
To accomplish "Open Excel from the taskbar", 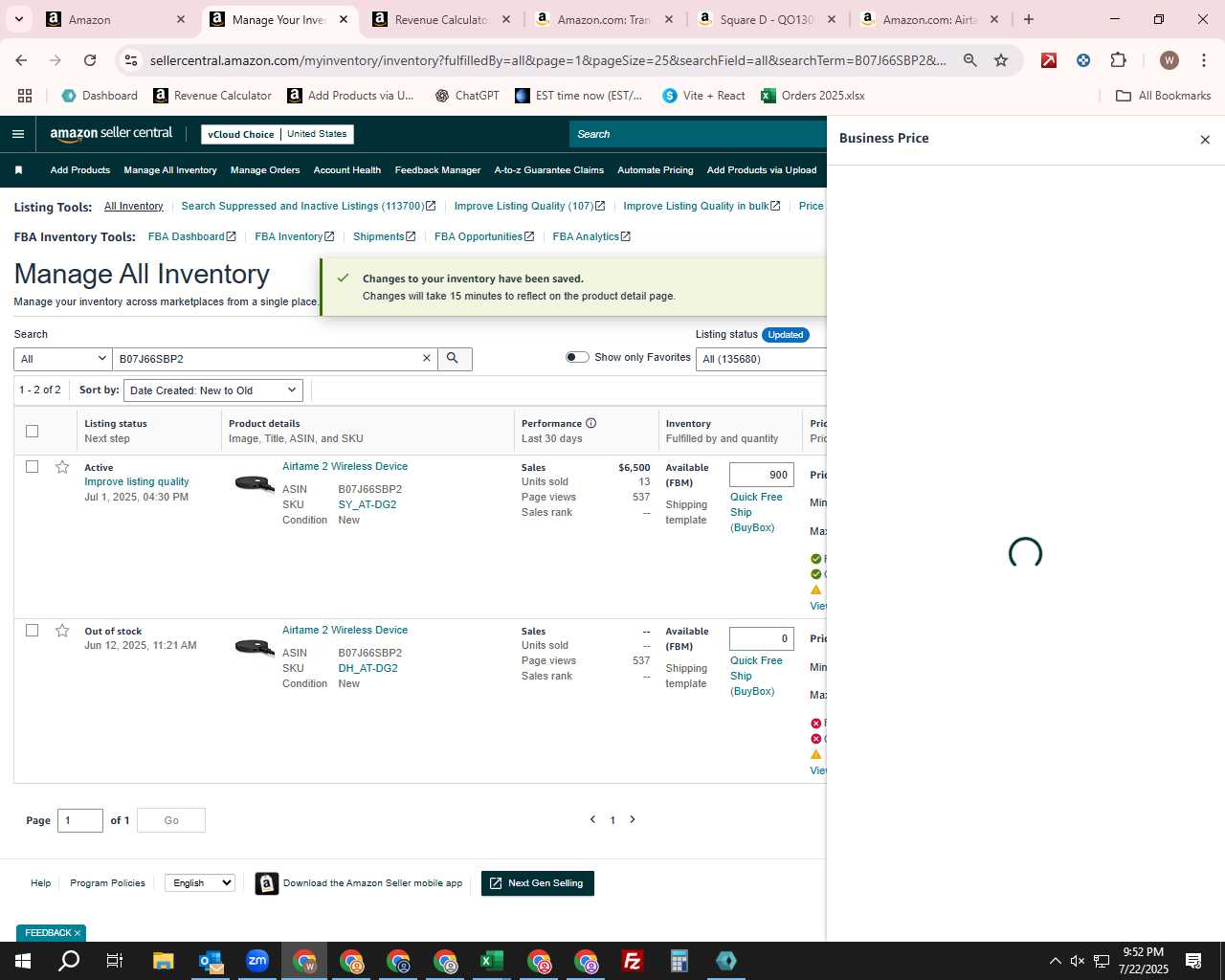I will 492,961.
